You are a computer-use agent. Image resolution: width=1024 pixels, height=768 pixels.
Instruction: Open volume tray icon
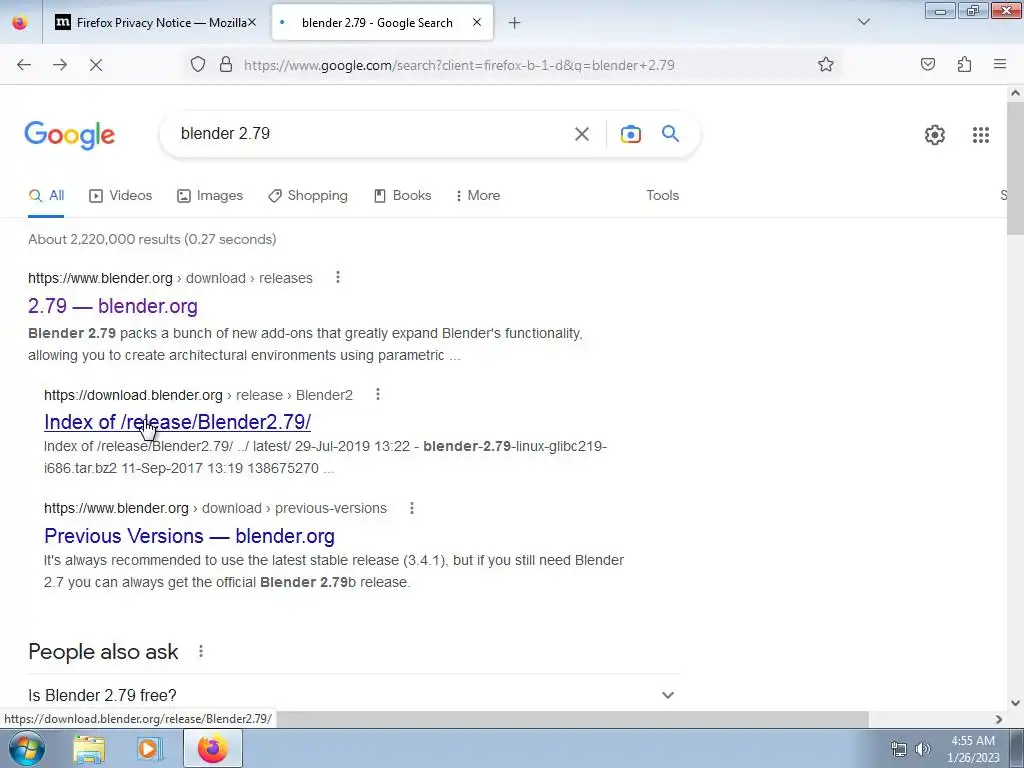922,750
